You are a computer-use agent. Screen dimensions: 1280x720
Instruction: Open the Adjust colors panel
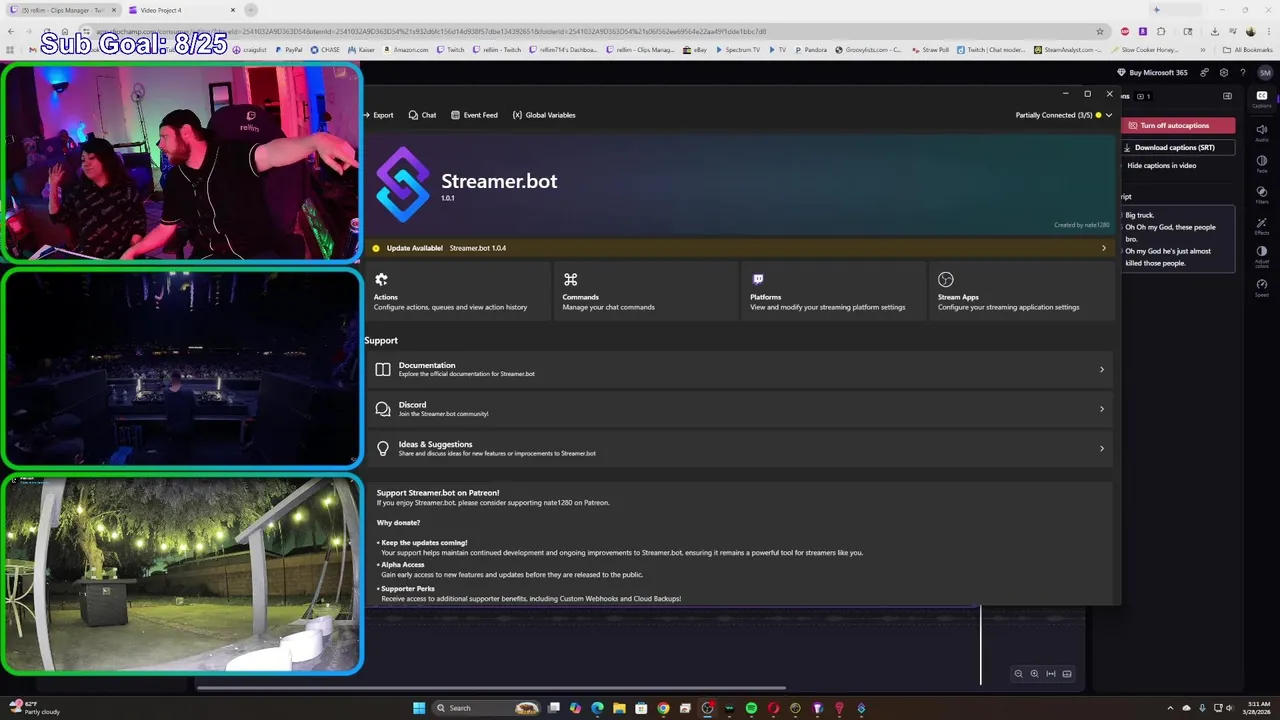click(x=1262, y=257)
